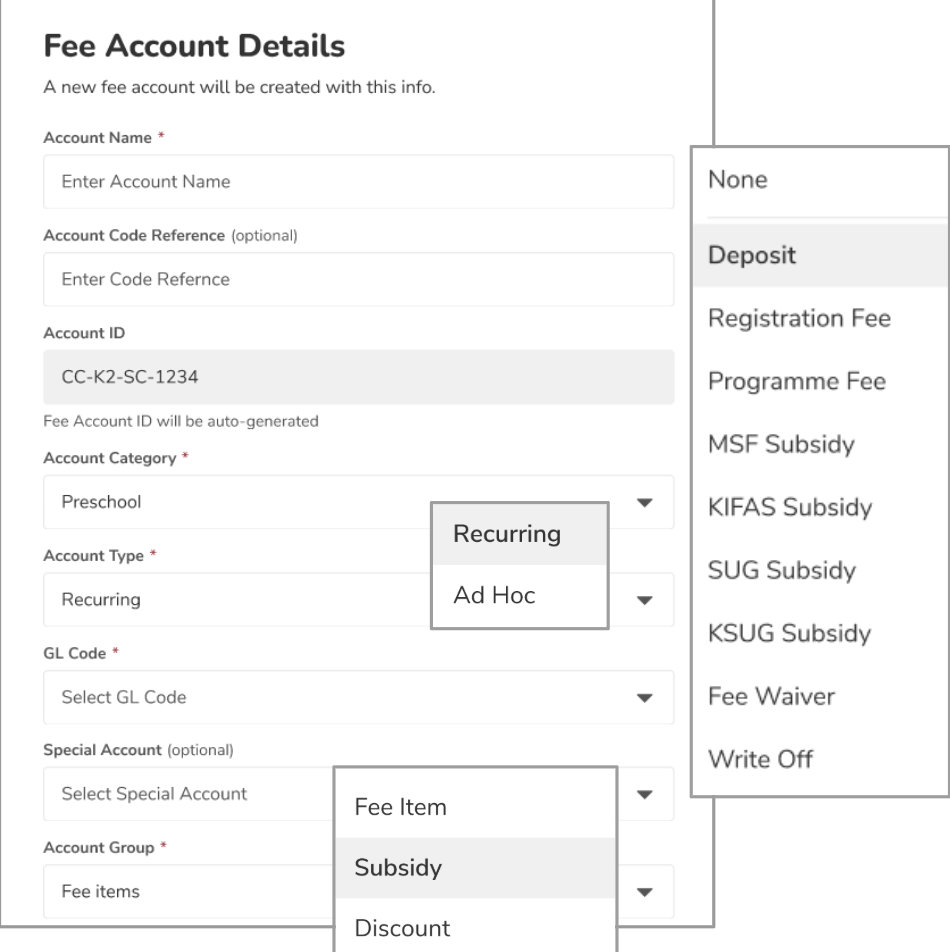Select Discount account group option
Image resolution: width=950 pixels, height=952 pixels.
(475, 928)
